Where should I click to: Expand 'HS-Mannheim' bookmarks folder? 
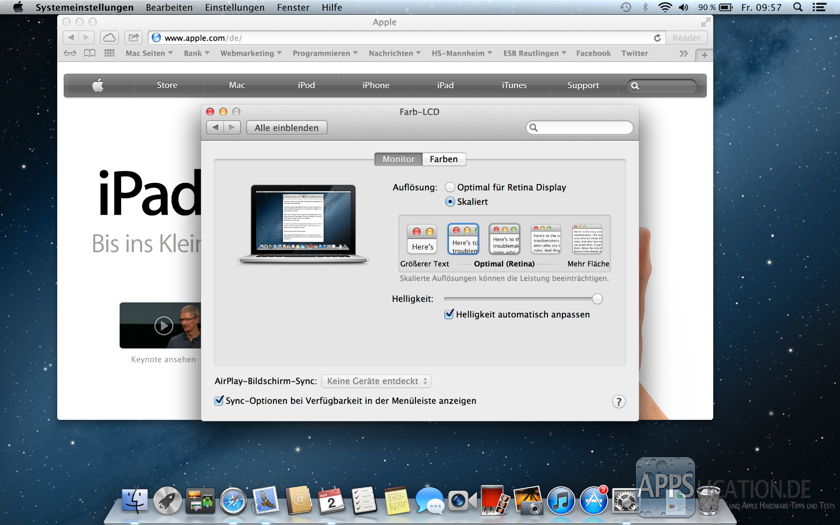click(462, 53)
